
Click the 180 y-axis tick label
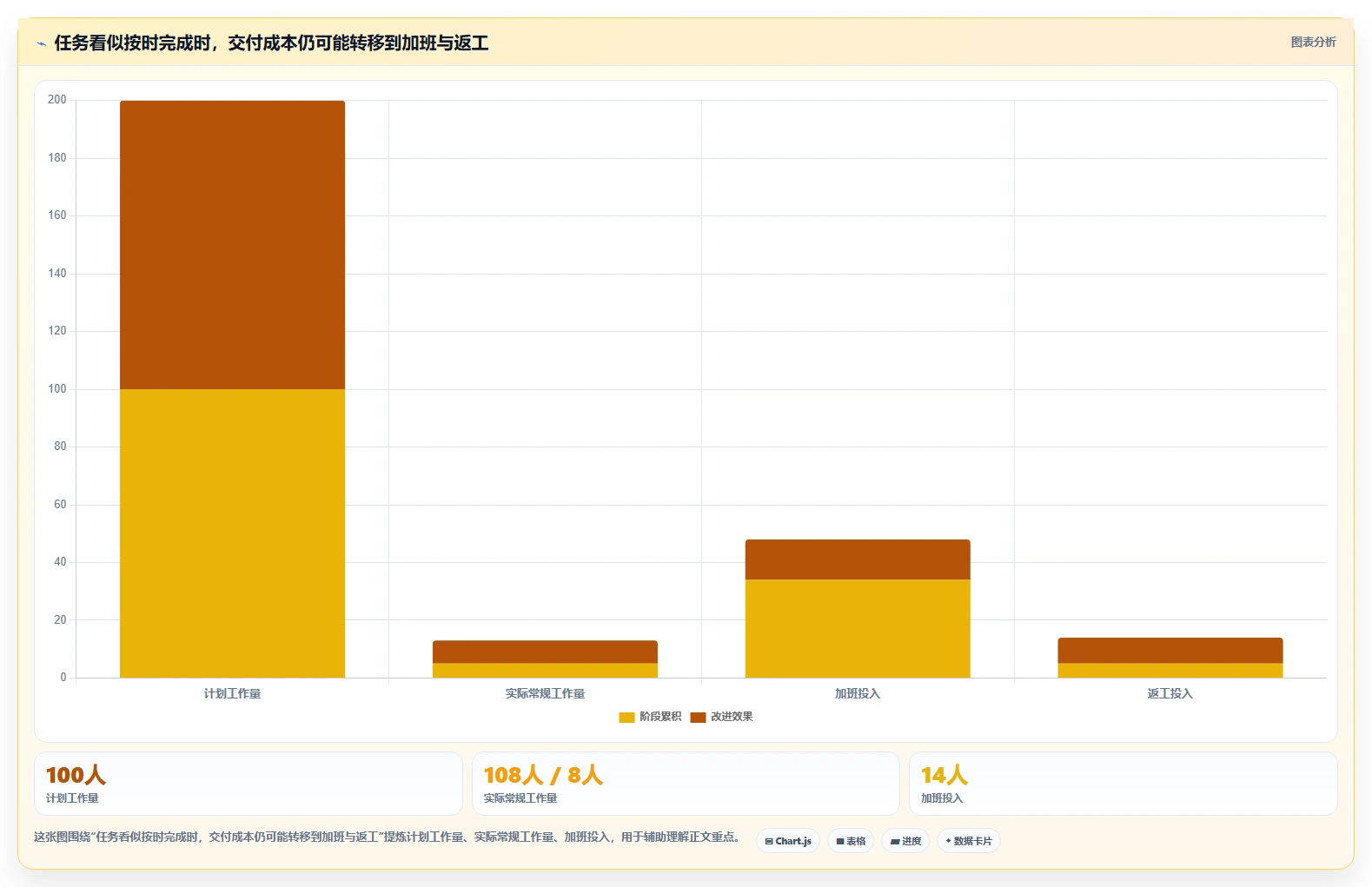pos(57,158)
